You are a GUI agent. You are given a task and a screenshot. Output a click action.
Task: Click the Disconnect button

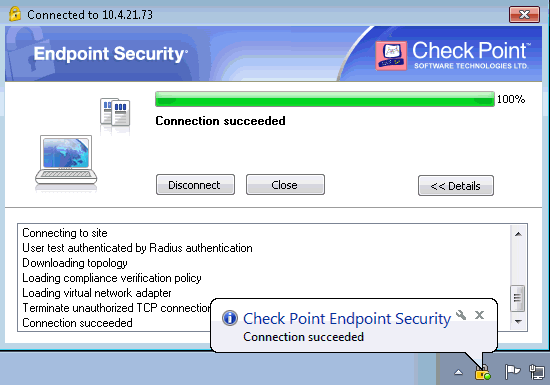195,184
